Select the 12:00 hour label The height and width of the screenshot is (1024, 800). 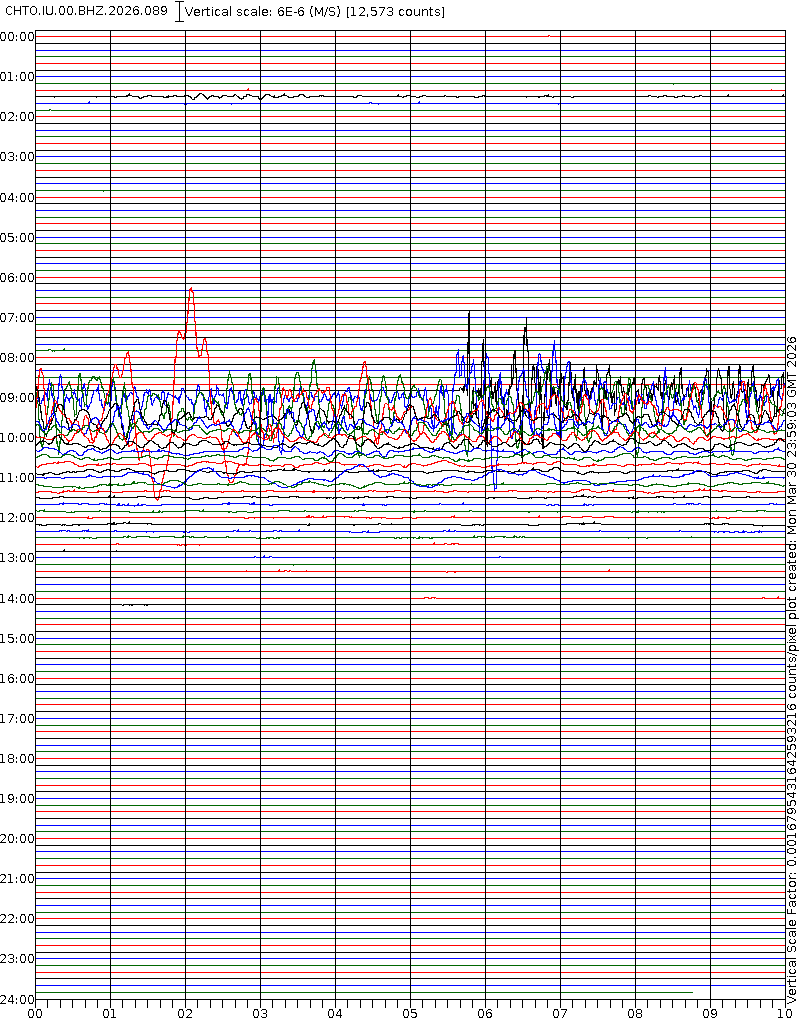(x=17, y=518)
